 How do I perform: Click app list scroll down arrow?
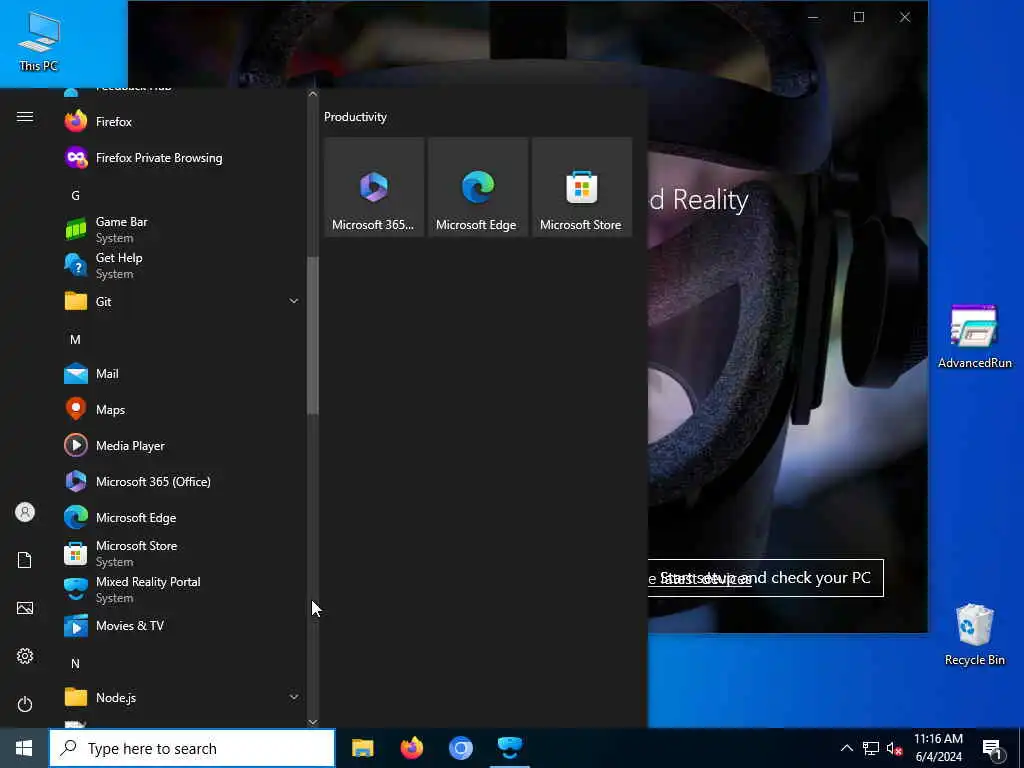pyautogui.click(x=313, y=722)
